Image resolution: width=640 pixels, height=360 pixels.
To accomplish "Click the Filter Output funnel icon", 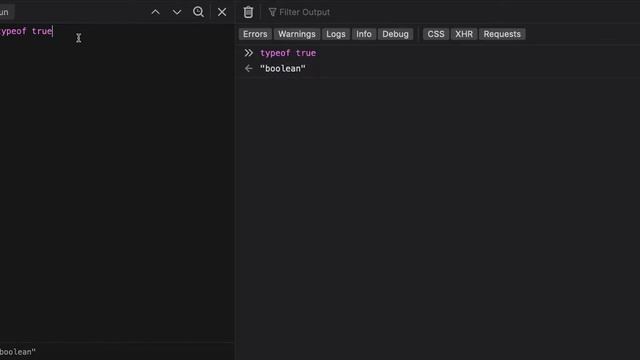I will tap(272, 12).
